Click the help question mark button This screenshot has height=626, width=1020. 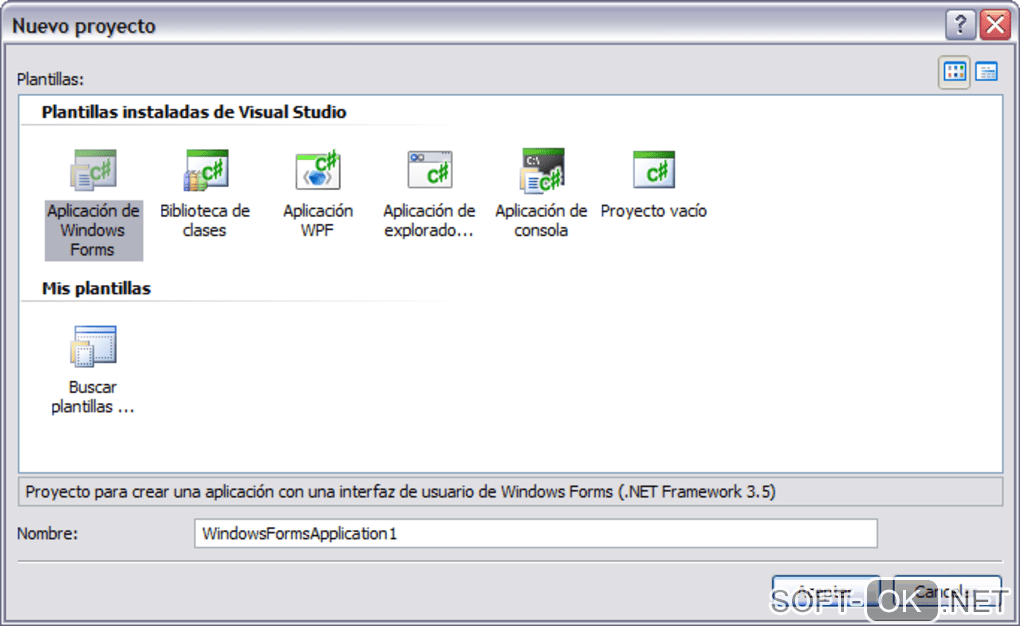click(960, 25)
